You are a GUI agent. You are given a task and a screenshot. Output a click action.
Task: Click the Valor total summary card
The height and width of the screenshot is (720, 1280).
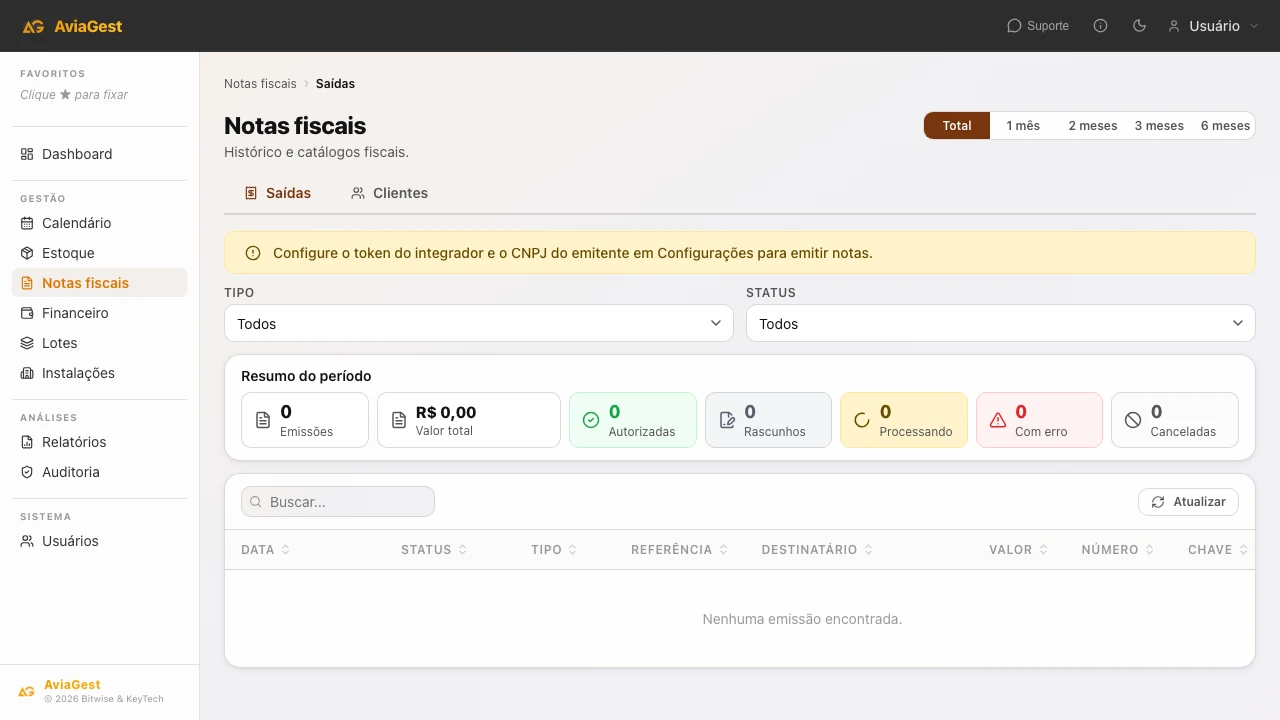pos(469,420)
